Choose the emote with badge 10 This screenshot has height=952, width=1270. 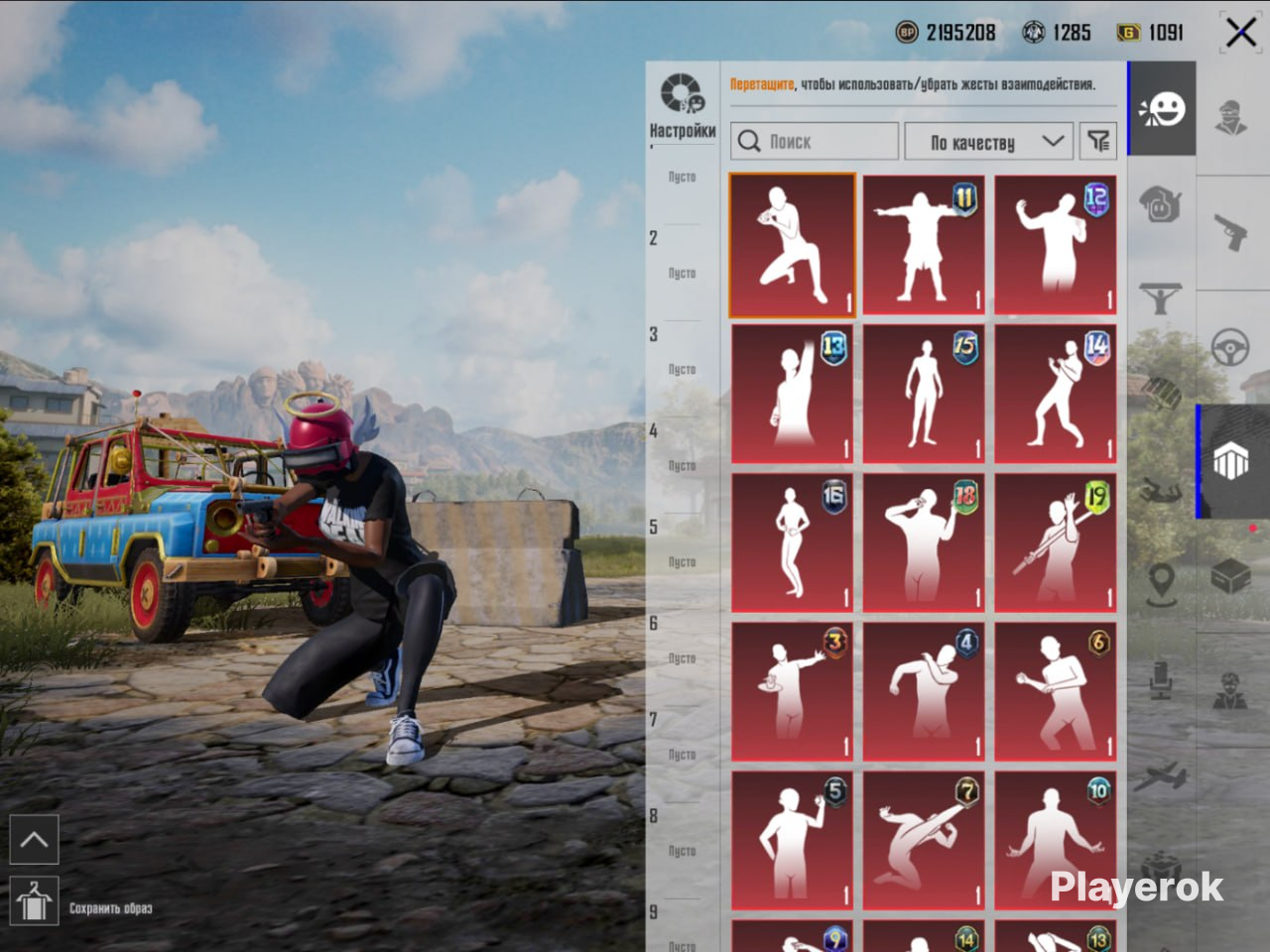pos(1056,841)
